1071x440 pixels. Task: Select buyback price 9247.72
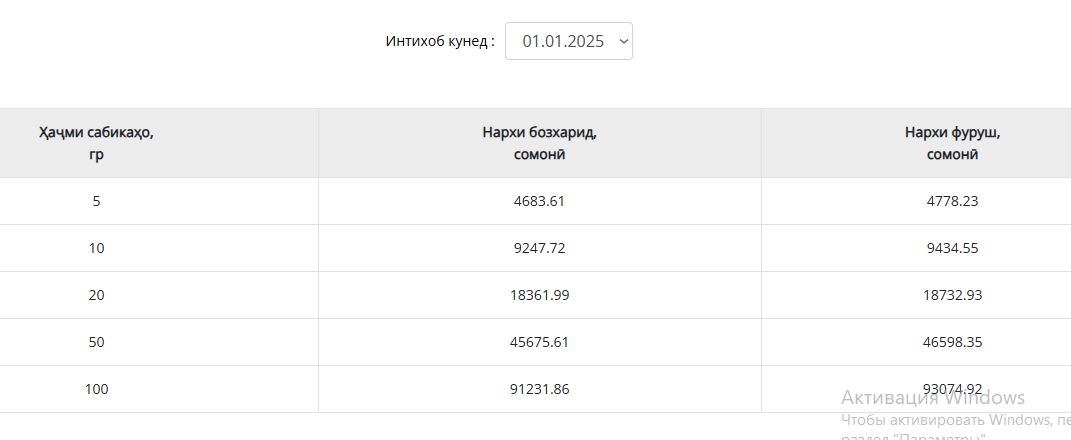(x=539, y=248)
